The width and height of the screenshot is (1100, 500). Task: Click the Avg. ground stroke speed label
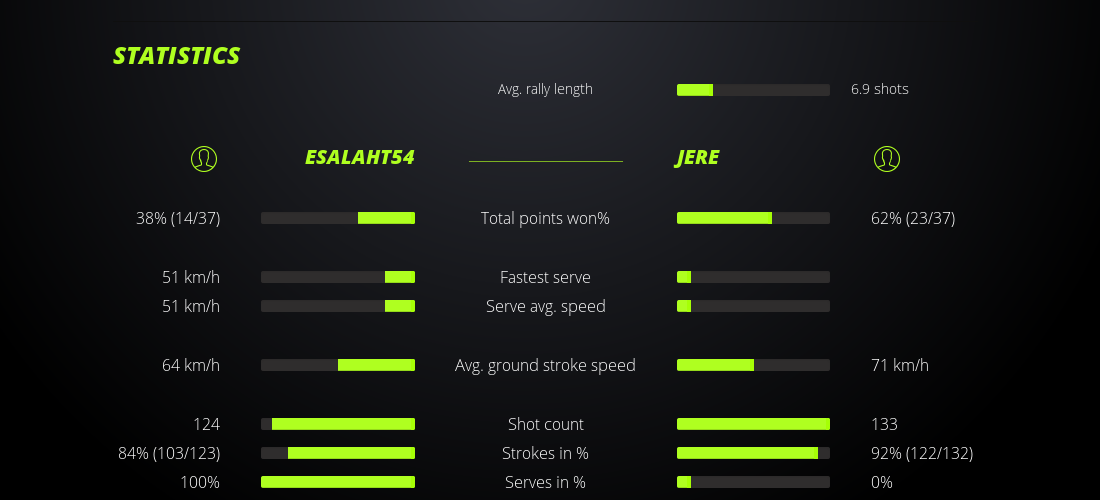coord(545,365)
